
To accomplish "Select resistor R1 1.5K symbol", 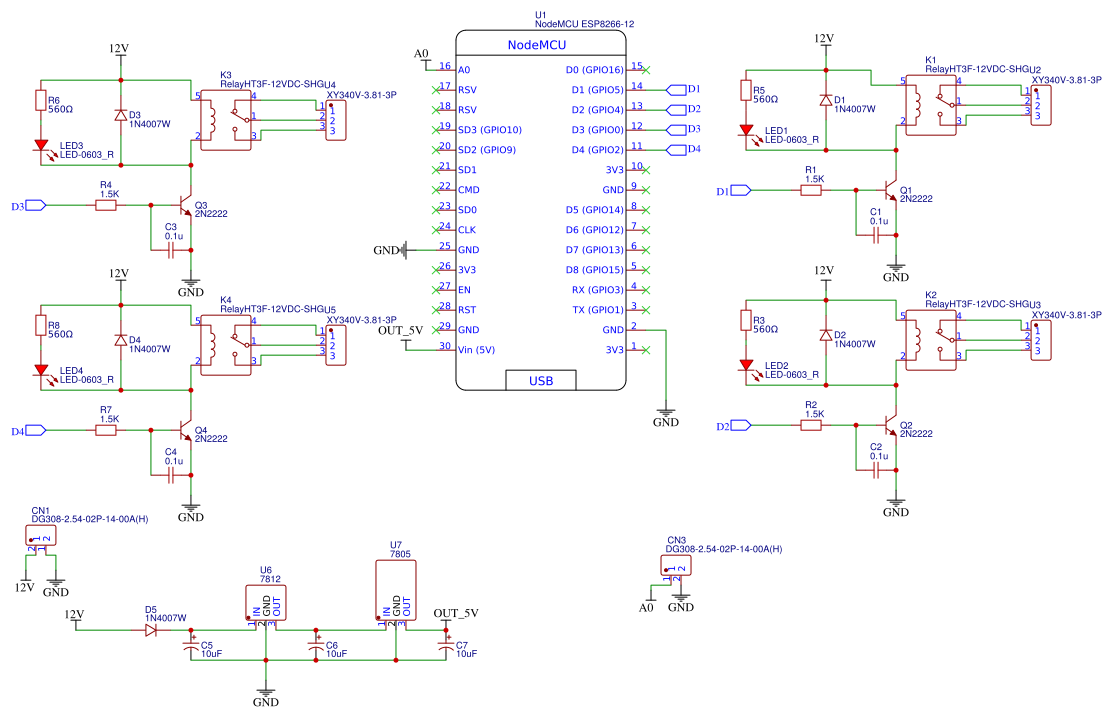I will (811, 190).
